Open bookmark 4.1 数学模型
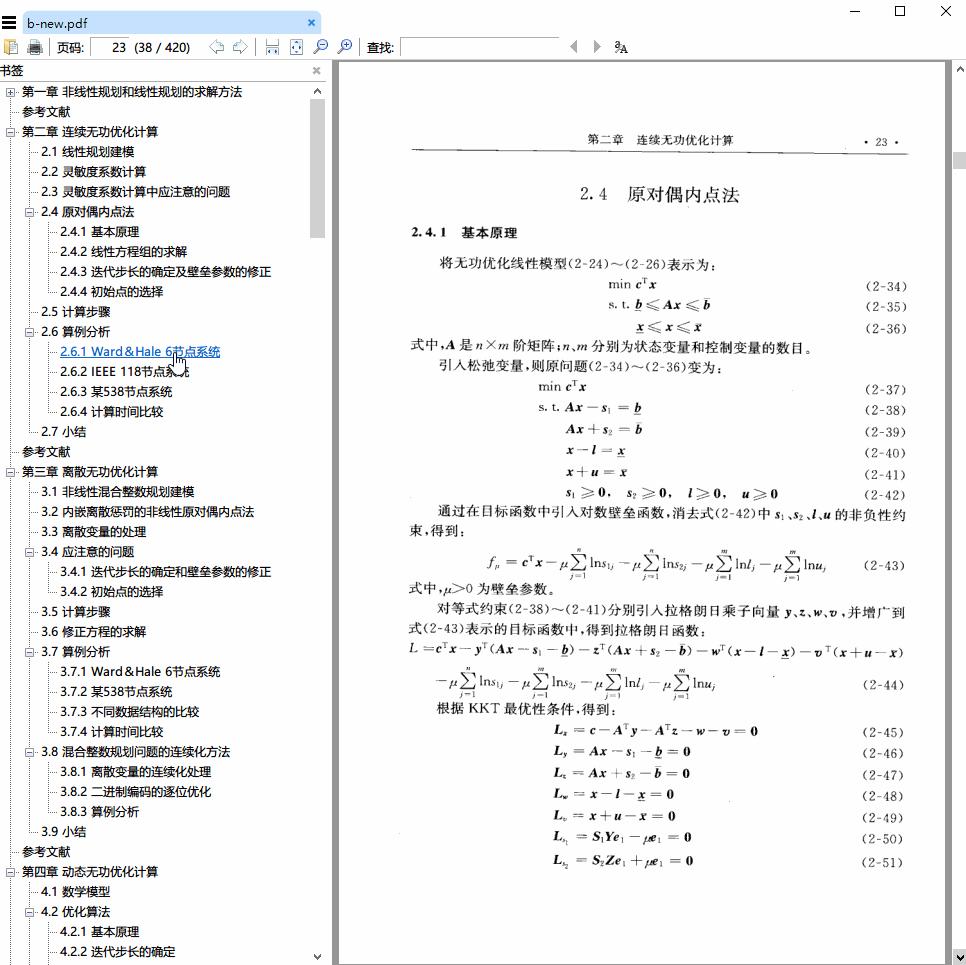The image size is (966, 965). click(x=76, y=892)
